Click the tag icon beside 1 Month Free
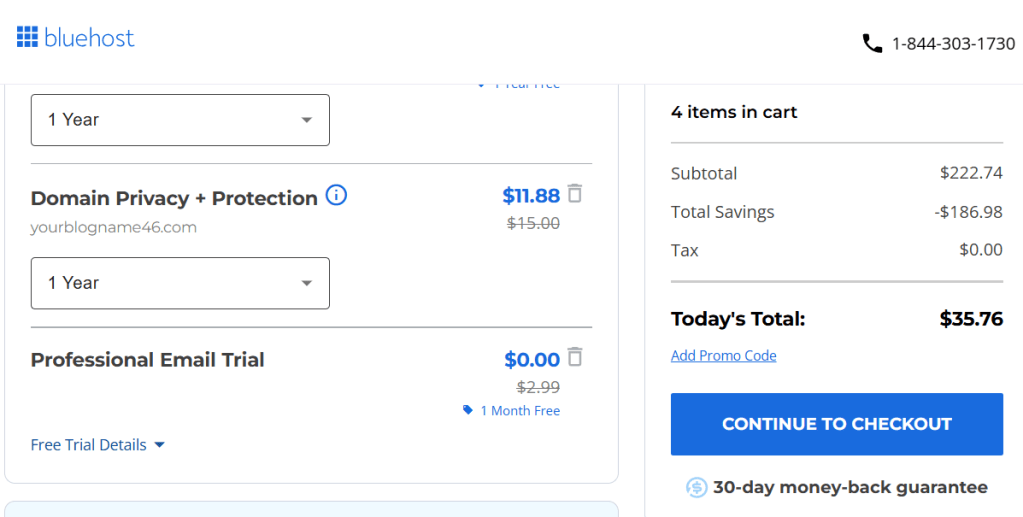Viewport: 1023px width, 517px height. click(x=468, y=410)
